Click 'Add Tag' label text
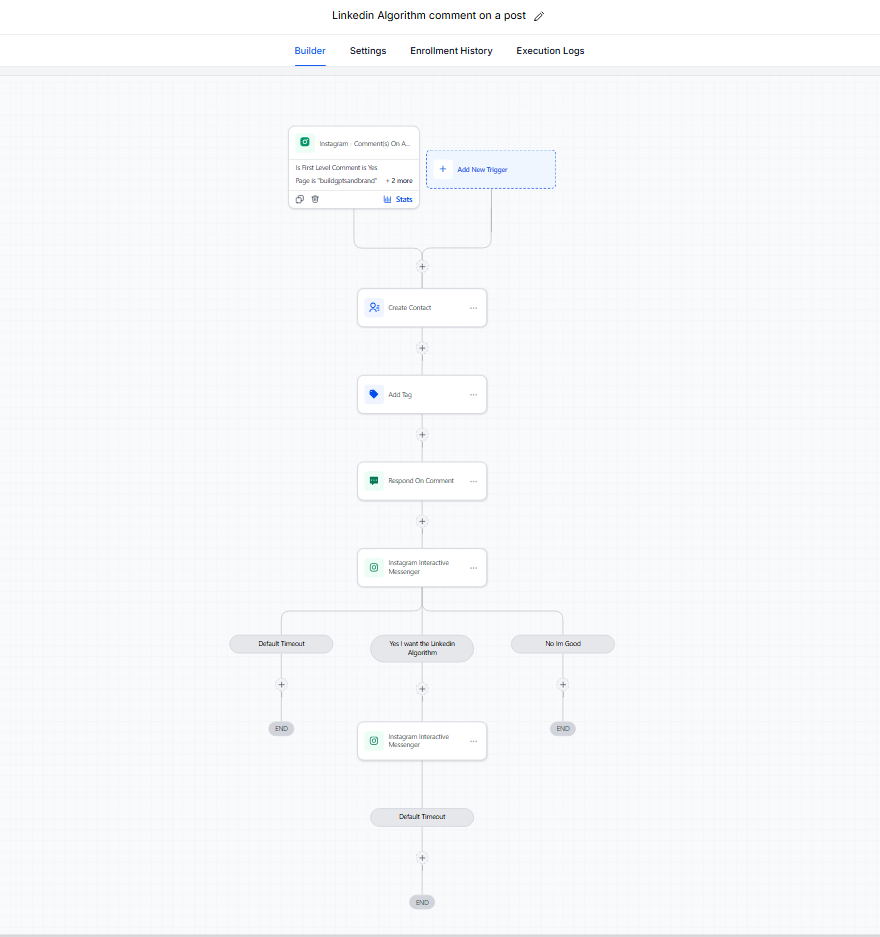The width and height of the screenshot is (880, 937). [x=400, y=394]
